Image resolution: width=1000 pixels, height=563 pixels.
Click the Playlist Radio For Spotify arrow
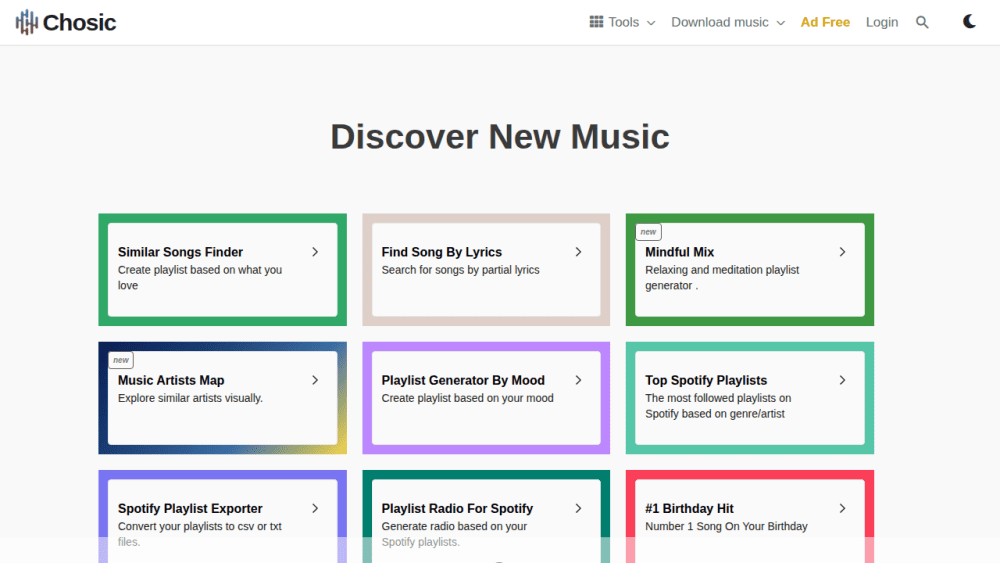[x=578, y=508]
